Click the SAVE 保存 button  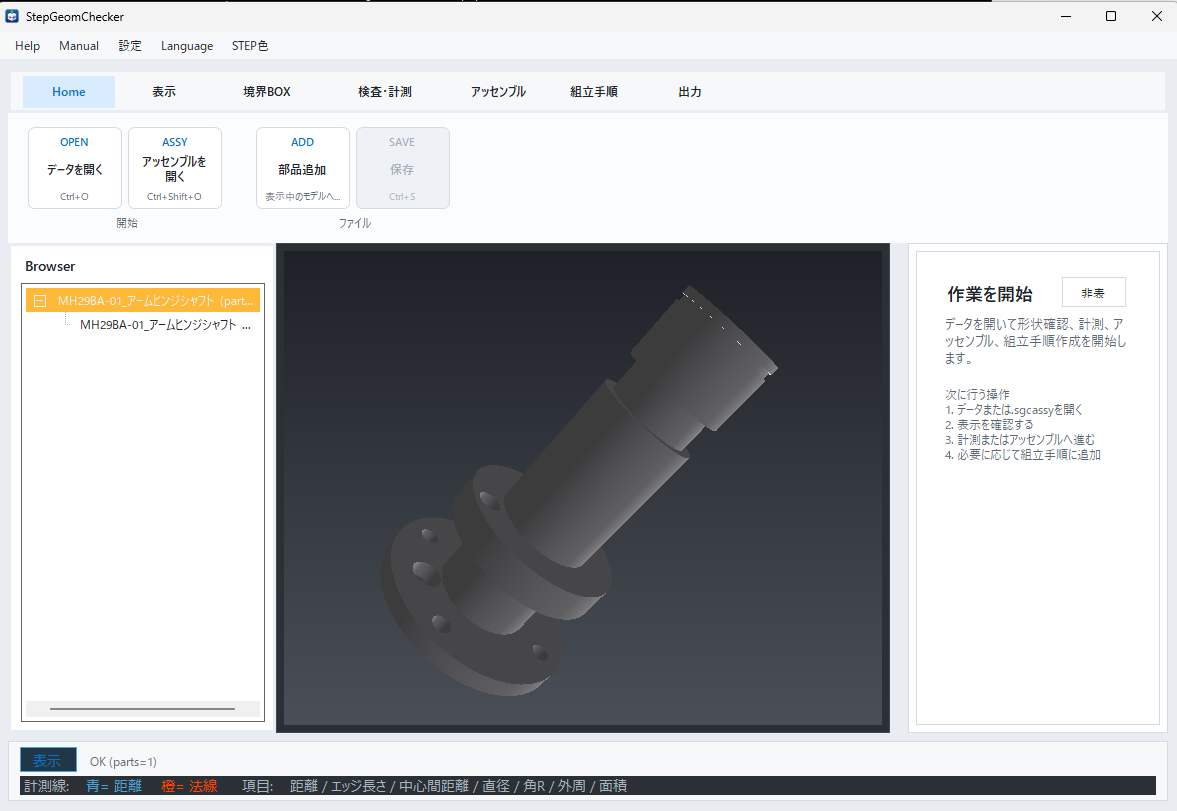[x=402, y=168]
